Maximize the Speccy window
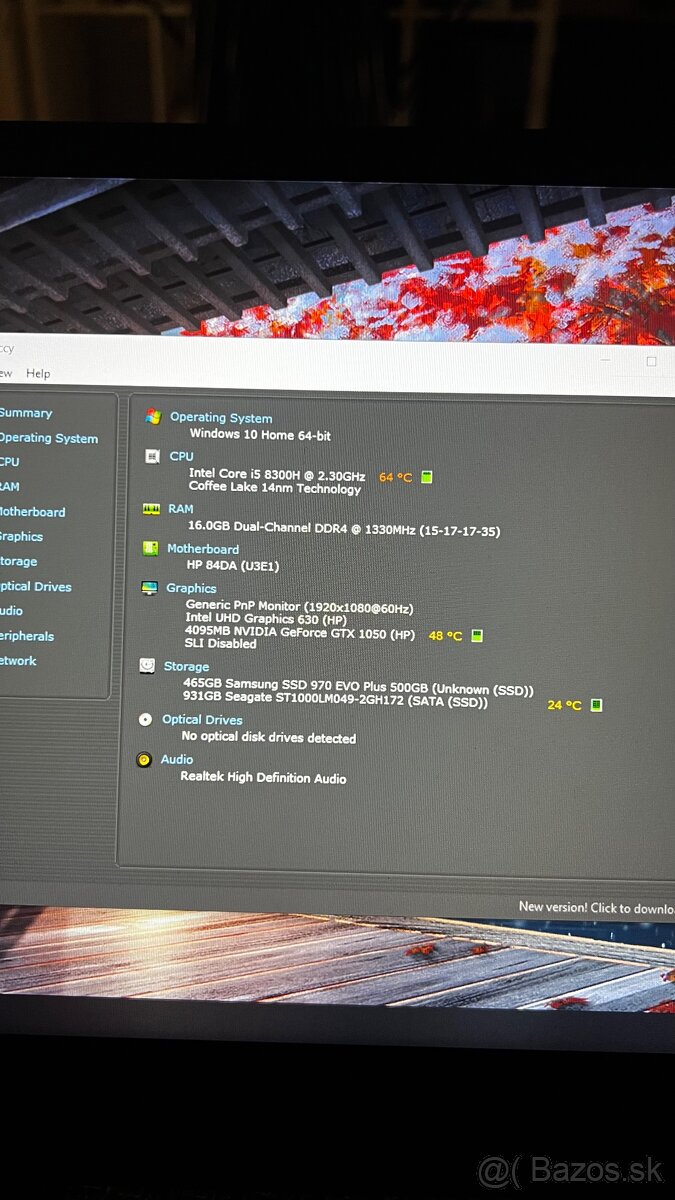 [x=651, y=361]
